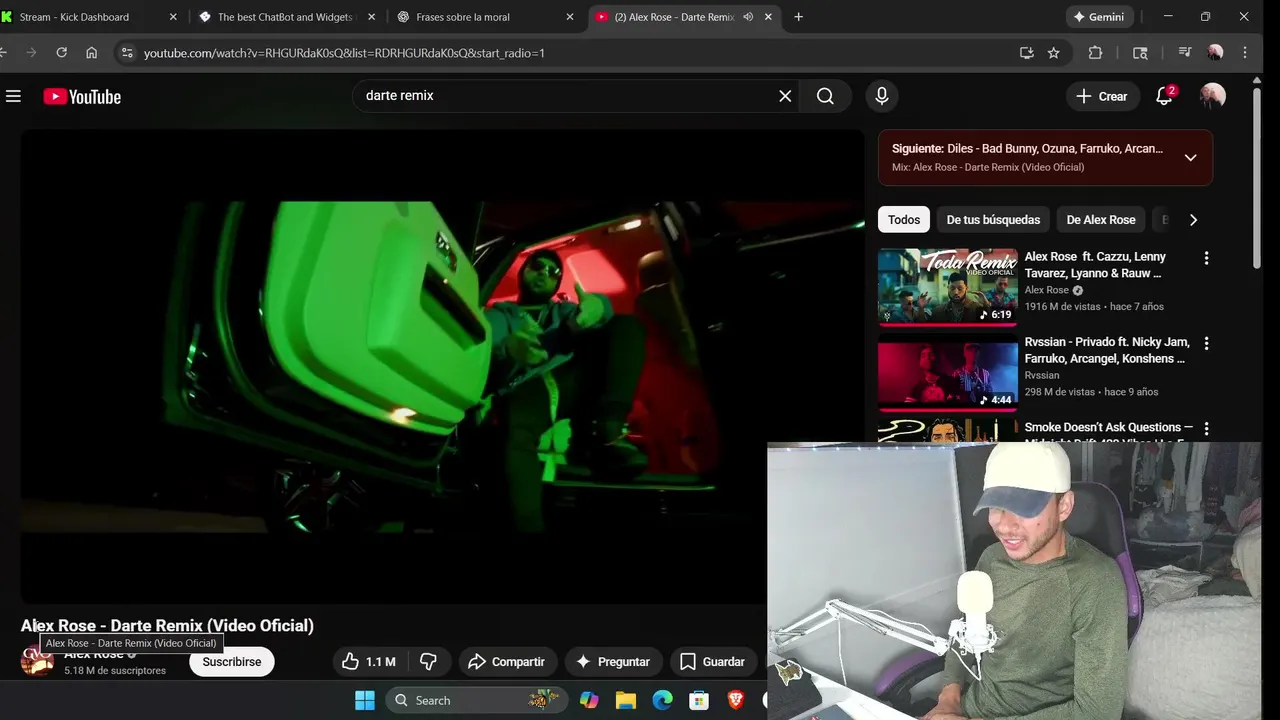
Task: Go forward in browser history
Action: point(31,53)
